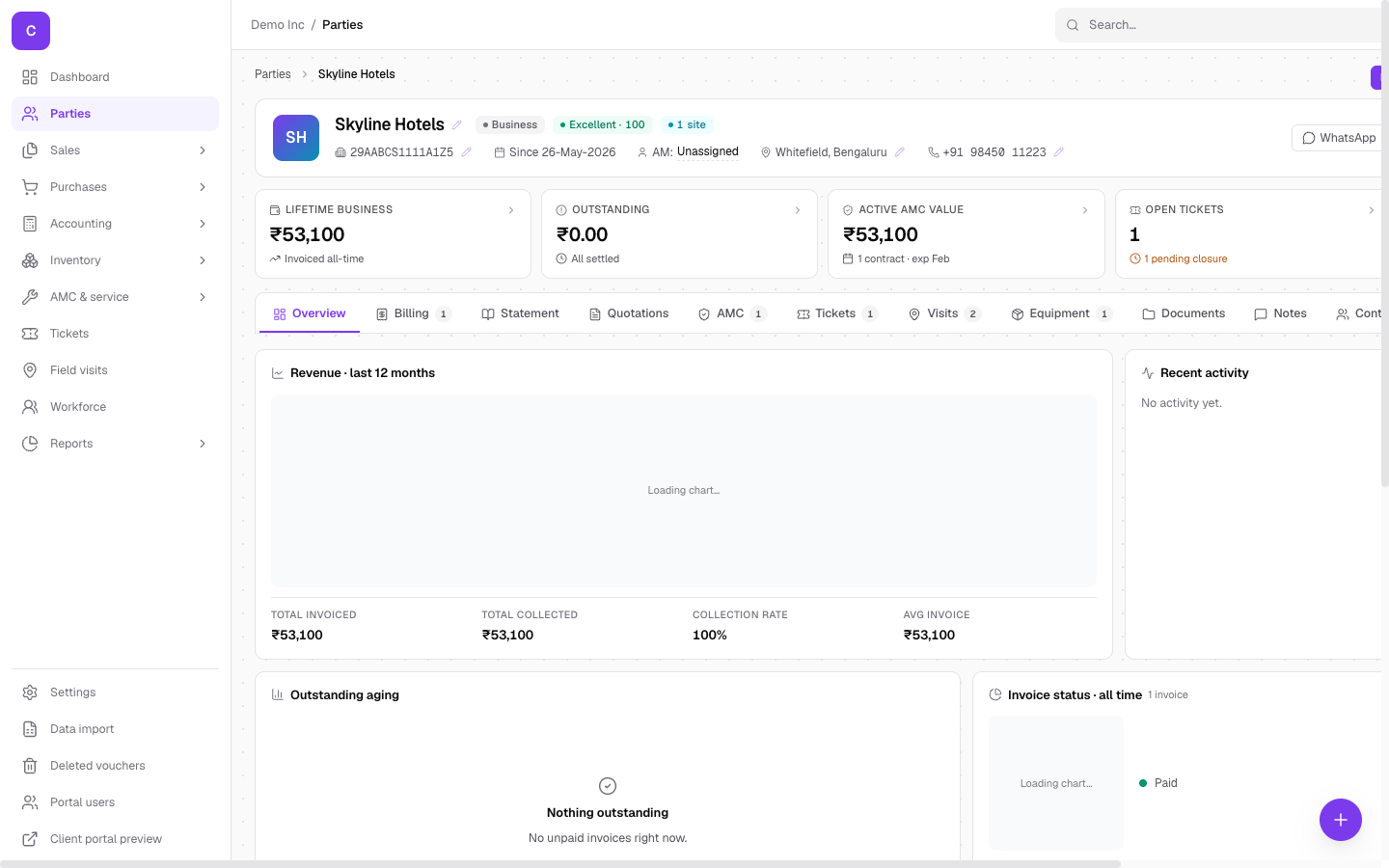Click the Business type badge
This screenshot has height=868, width=1389.
tap(510, 125)
